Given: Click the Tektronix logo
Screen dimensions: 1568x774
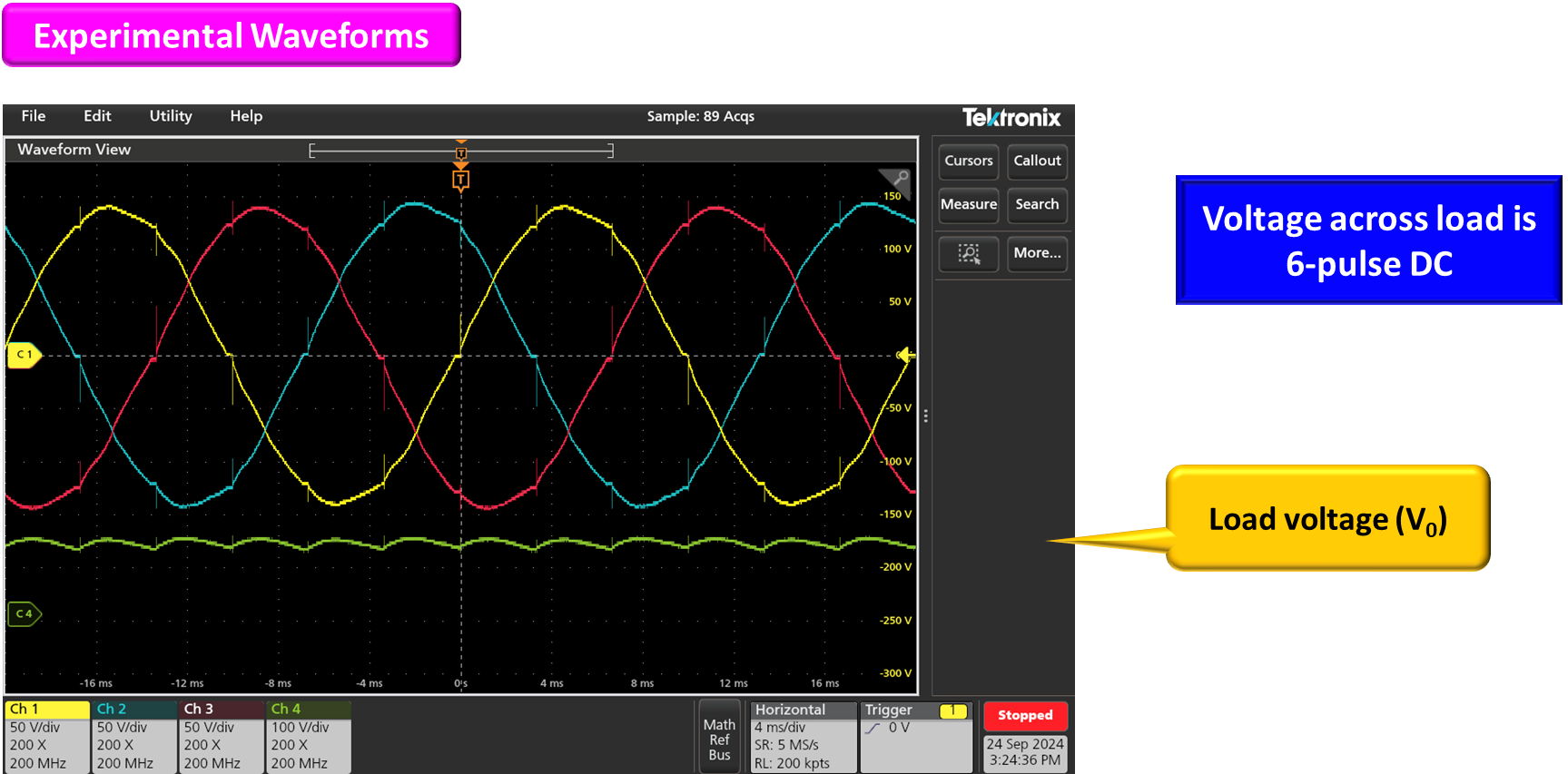Looking at the screenshot, I should coord(1011,118).
